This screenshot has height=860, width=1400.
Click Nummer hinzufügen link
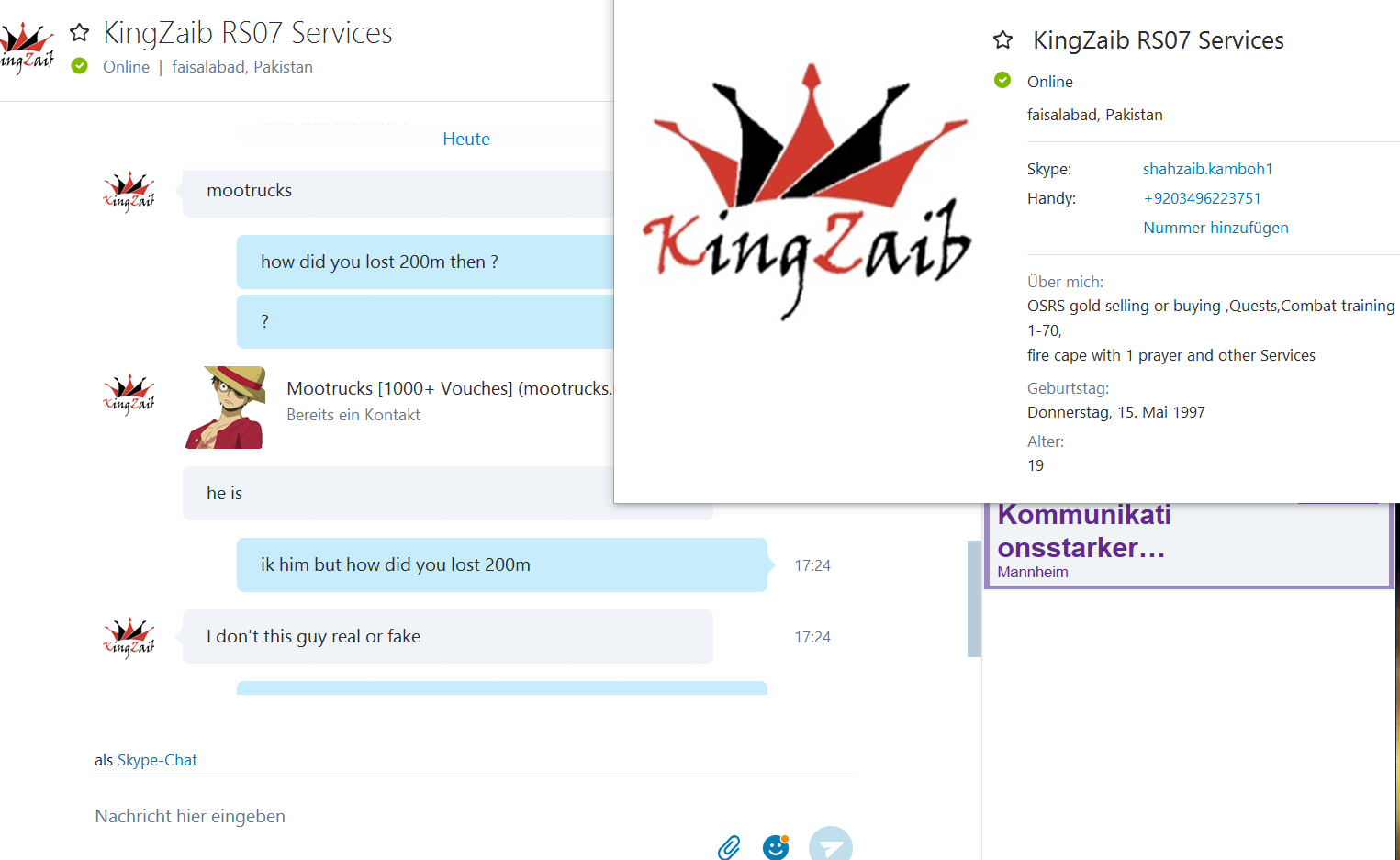1215,228
